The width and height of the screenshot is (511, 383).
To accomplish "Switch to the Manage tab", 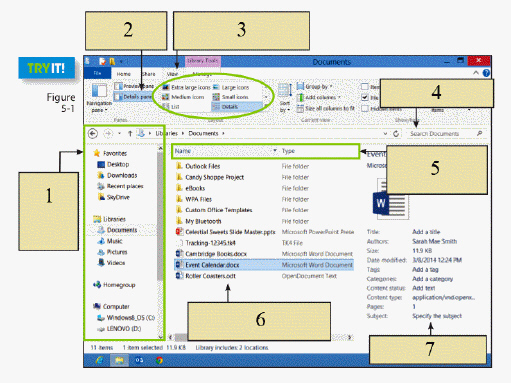I will click(202, 74).
